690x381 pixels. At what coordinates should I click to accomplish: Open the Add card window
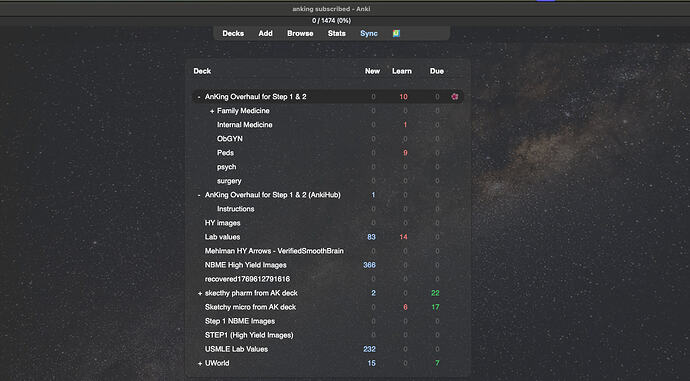(265, 33)
